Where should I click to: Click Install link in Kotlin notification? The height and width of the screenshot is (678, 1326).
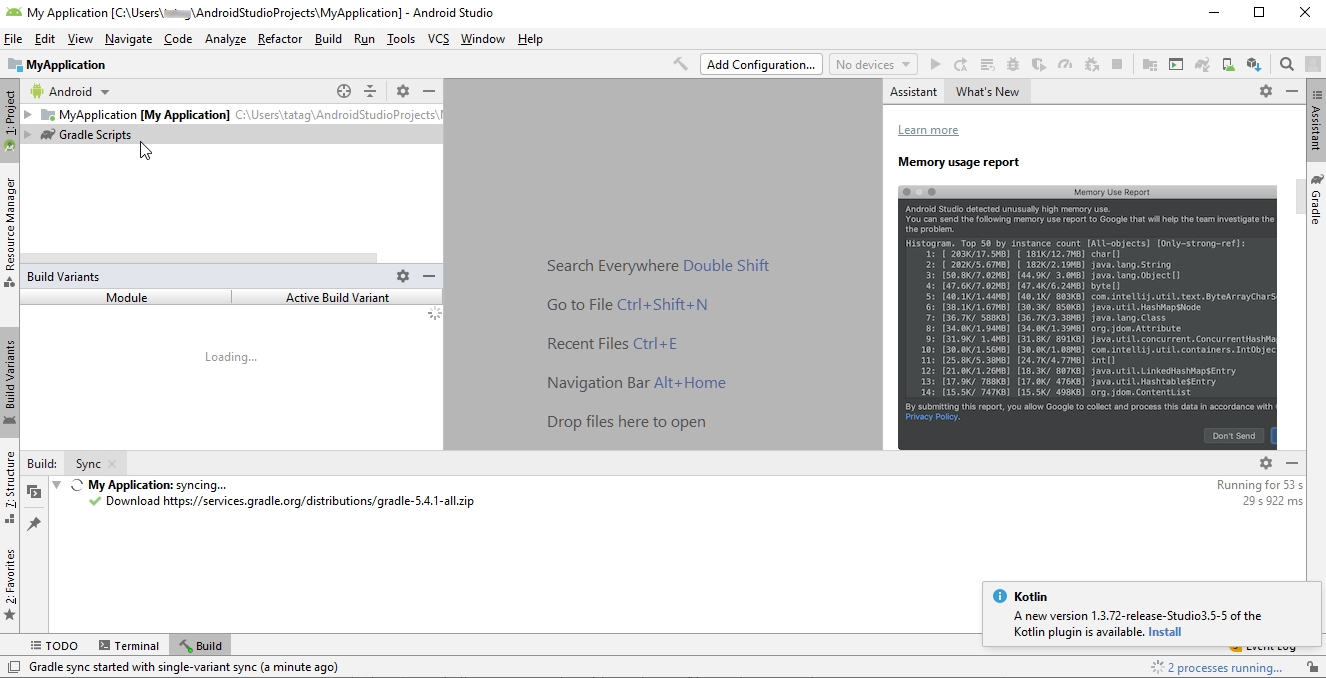click(1165, 632)
